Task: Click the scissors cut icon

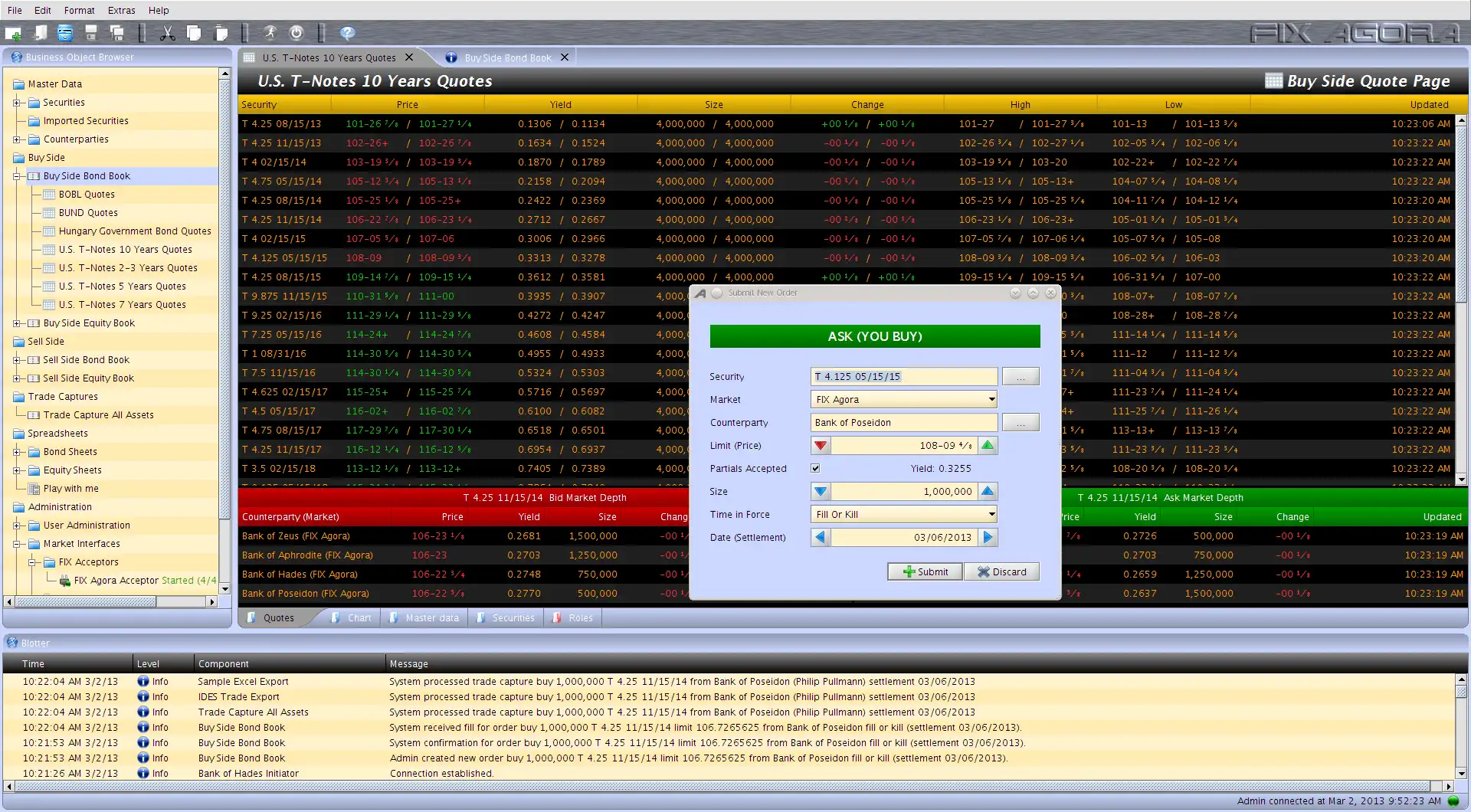Action: coord(167,33)
